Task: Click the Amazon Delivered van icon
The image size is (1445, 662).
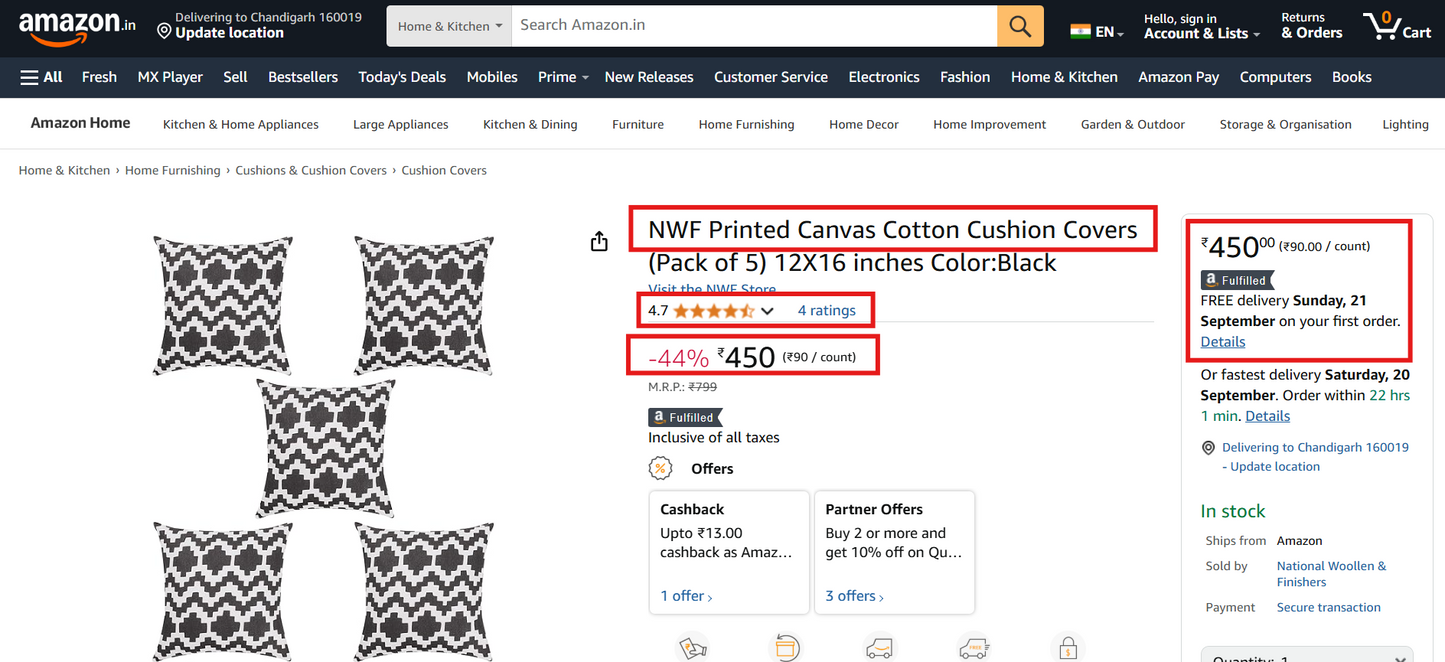Action: (879, 648)
